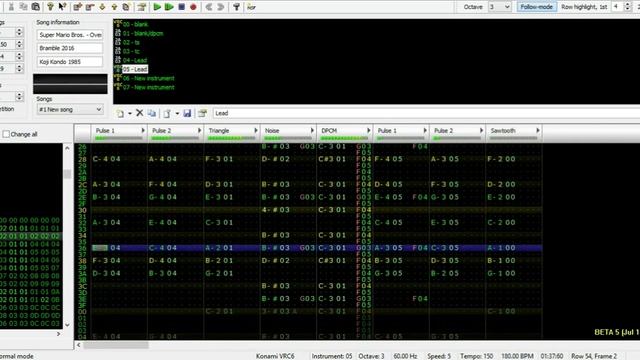
Task: Expand effect columns on Sawtooth channel
Action: point(538,131)
